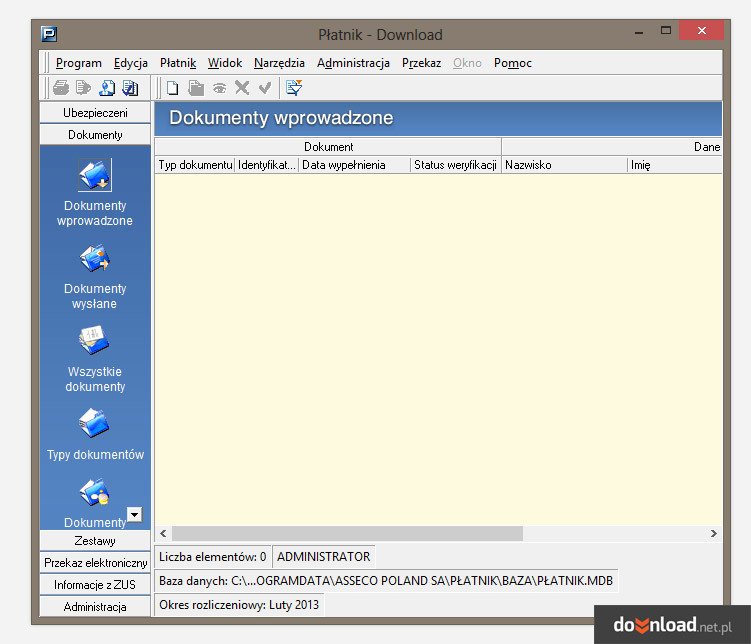Open Wszystkie dokumenty sidebar icon

tap(94, 341)
